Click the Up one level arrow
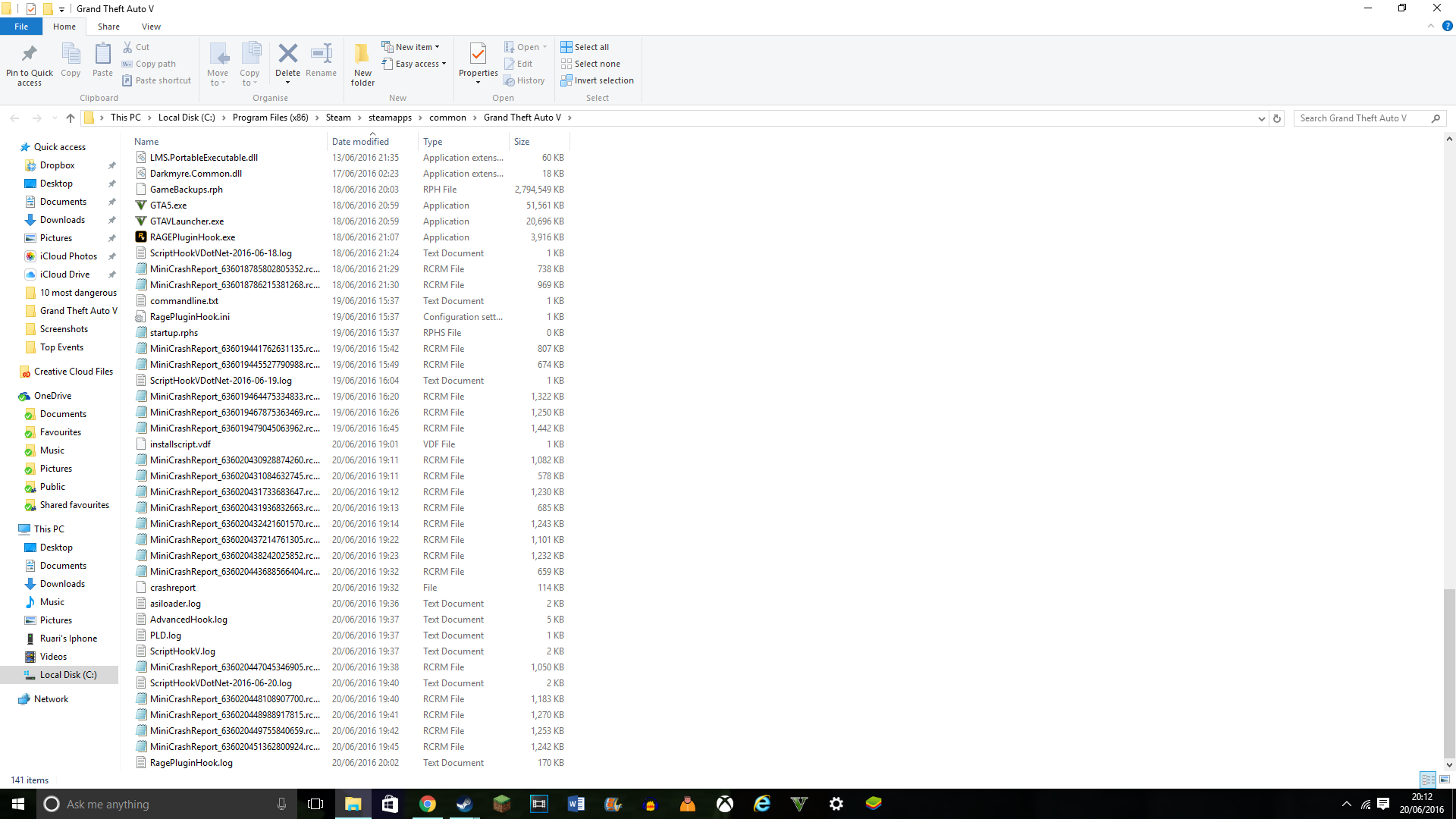1456x819 pixels. click(71, 118)
